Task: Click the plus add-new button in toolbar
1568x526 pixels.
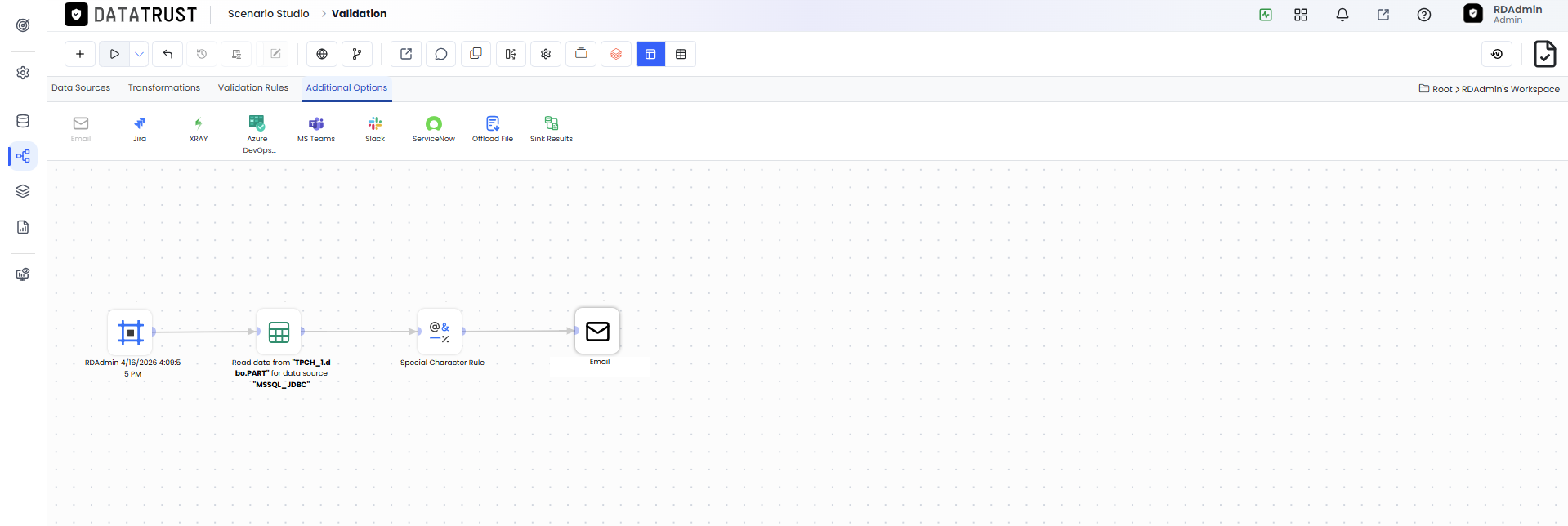Action: tap(80, 54)
